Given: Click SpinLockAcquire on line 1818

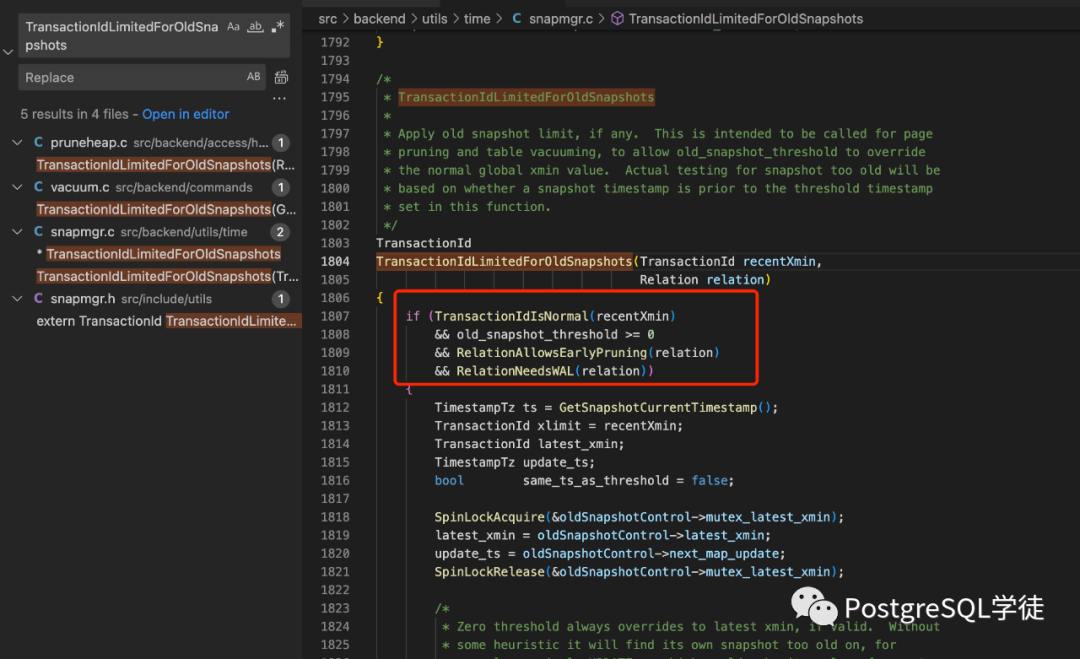Looking at the screenshot, I should (489, 517).
